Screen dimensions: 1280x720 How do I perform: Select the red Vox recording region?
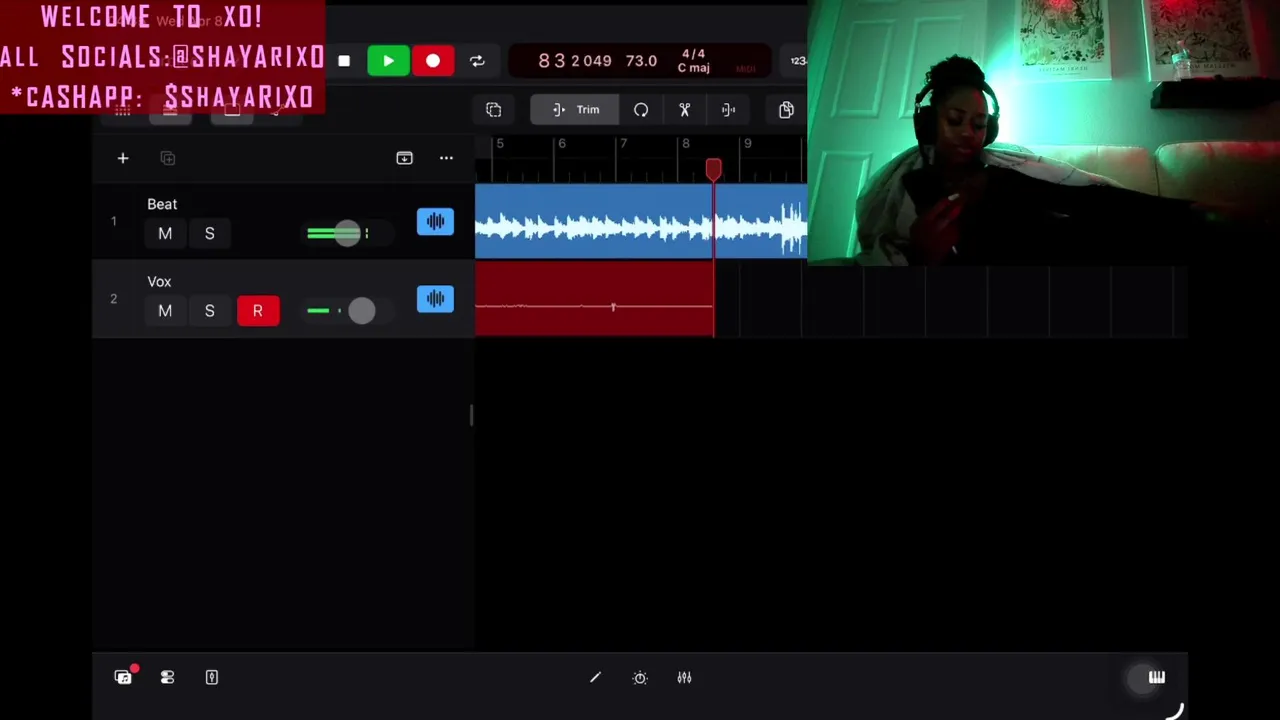tap(594, 299)
